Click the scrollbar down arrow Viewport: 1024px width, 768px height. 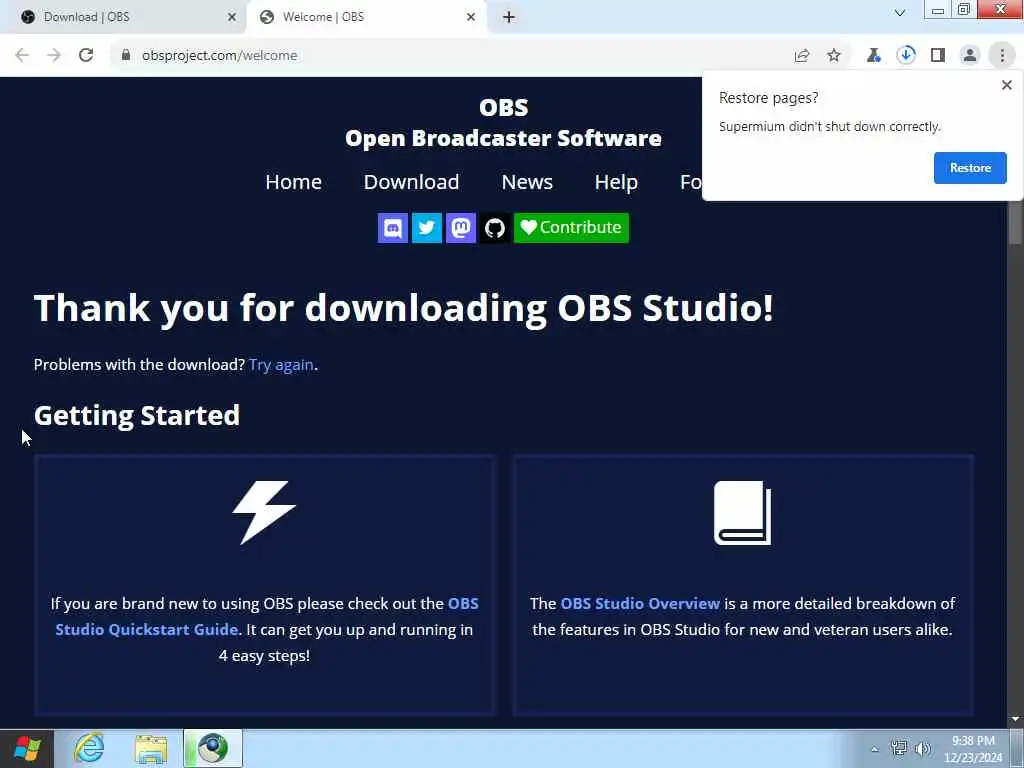tap(1015, 719)
